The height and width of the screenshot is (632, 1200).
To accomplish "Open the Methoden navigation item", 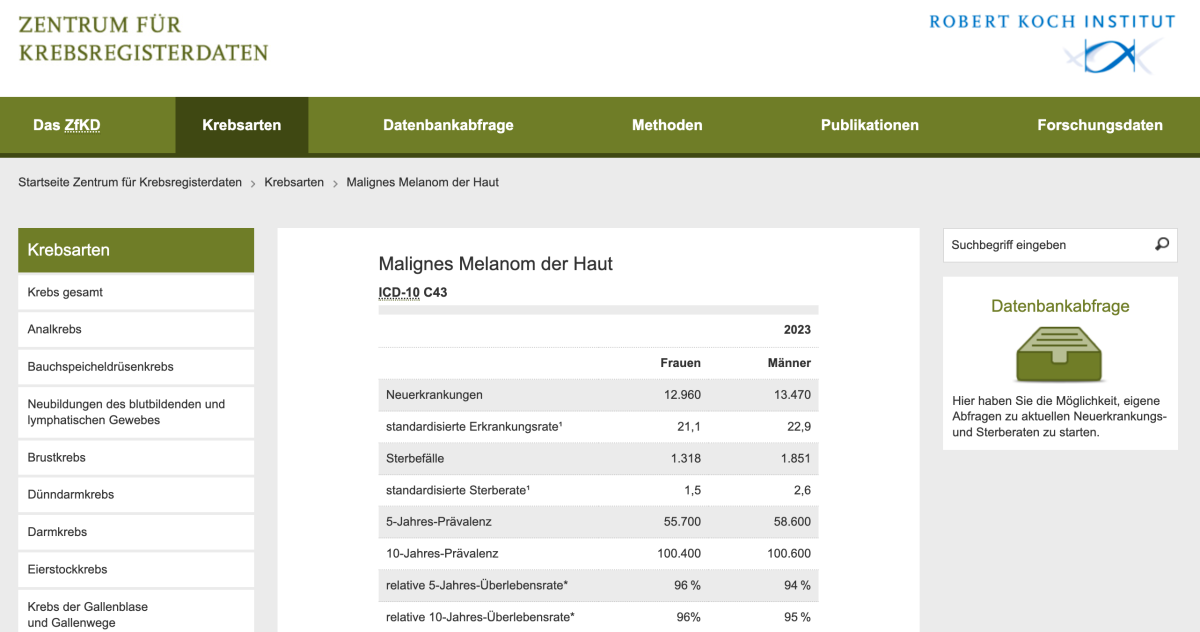I will tap(667, 125).
